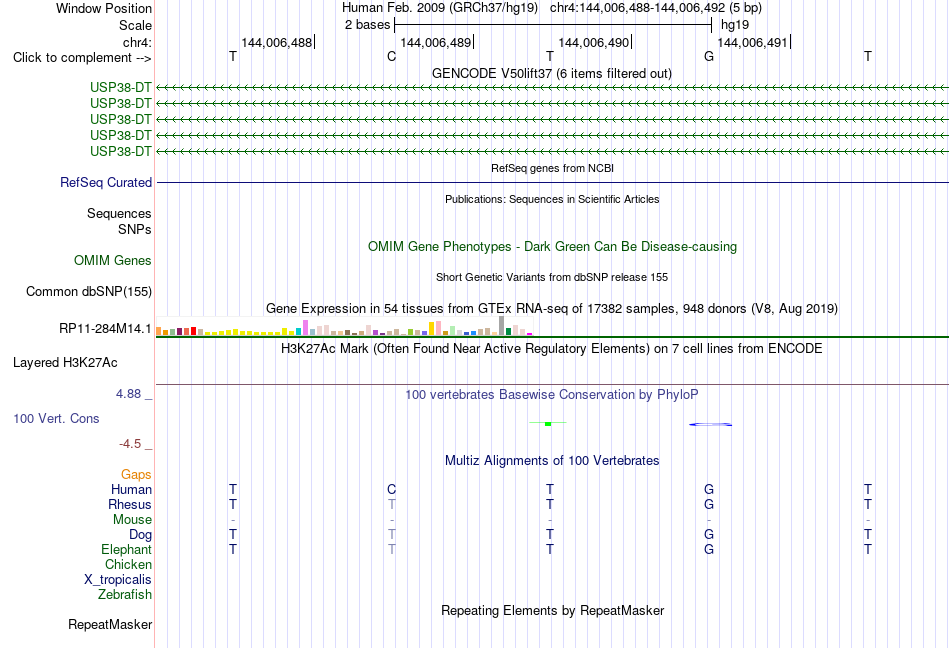Image resolution: width=950 pixels, height=648 pixels.
Task: Click the RepeatMasker label on the left side
Action: tap(110, 624)
